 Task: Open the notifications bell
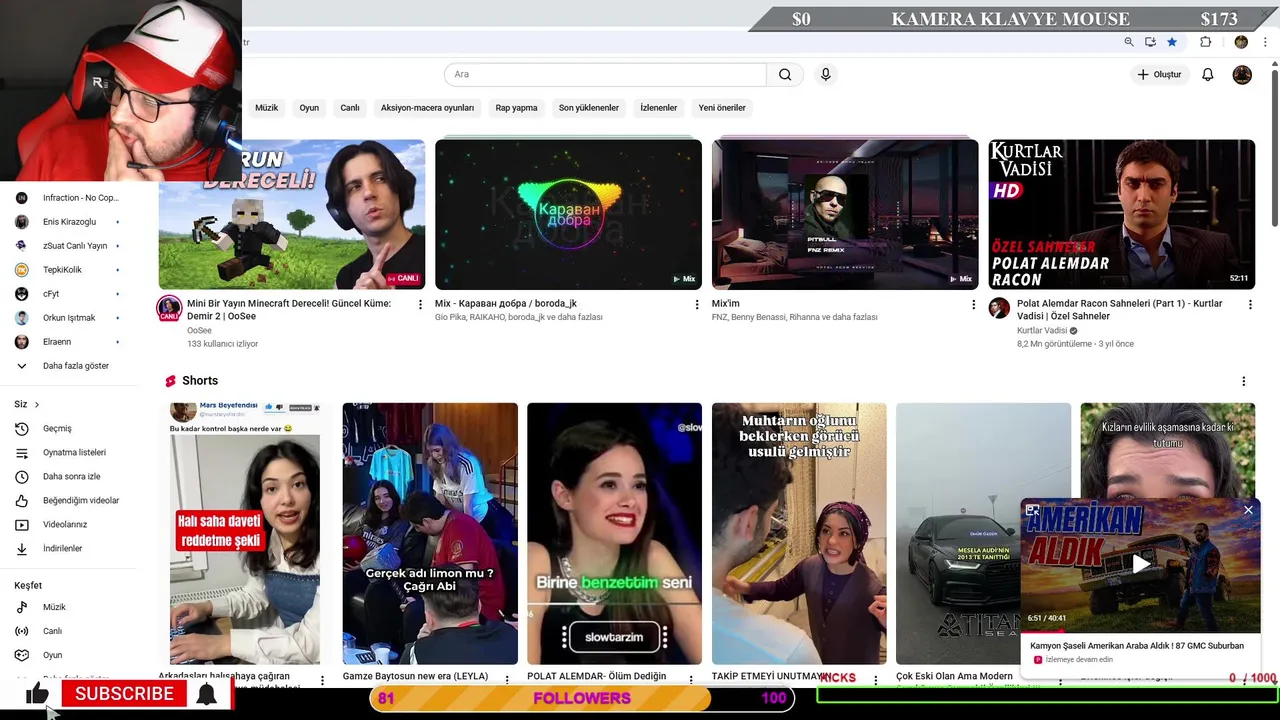[1208, 75]
